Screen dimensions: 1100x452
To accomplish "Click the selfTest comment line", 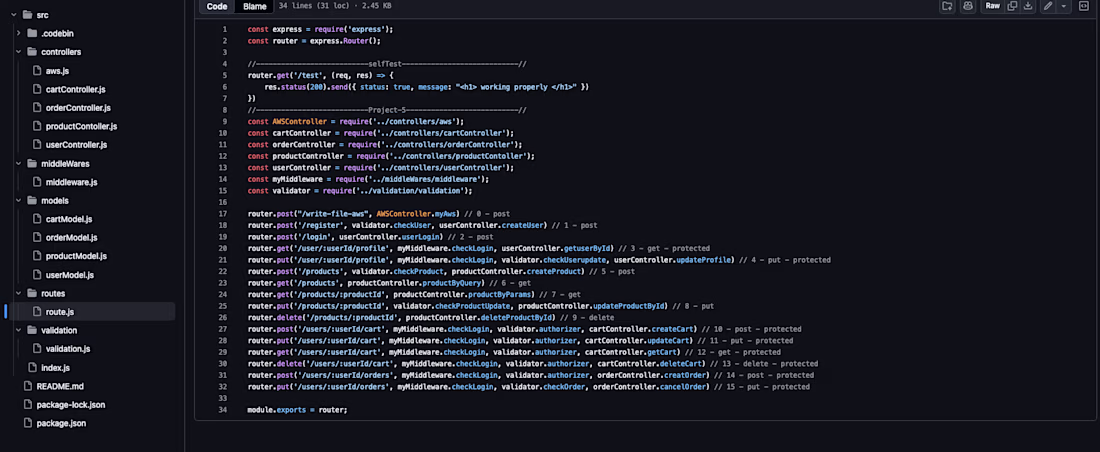I will point(387,64).
